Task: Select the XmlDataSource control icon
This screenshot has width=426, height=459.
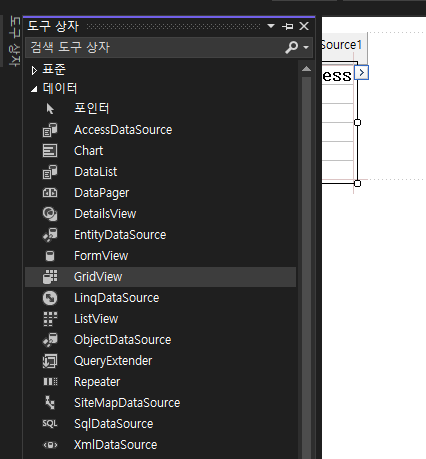Action: pyautogui.click(x=50, y=445)
